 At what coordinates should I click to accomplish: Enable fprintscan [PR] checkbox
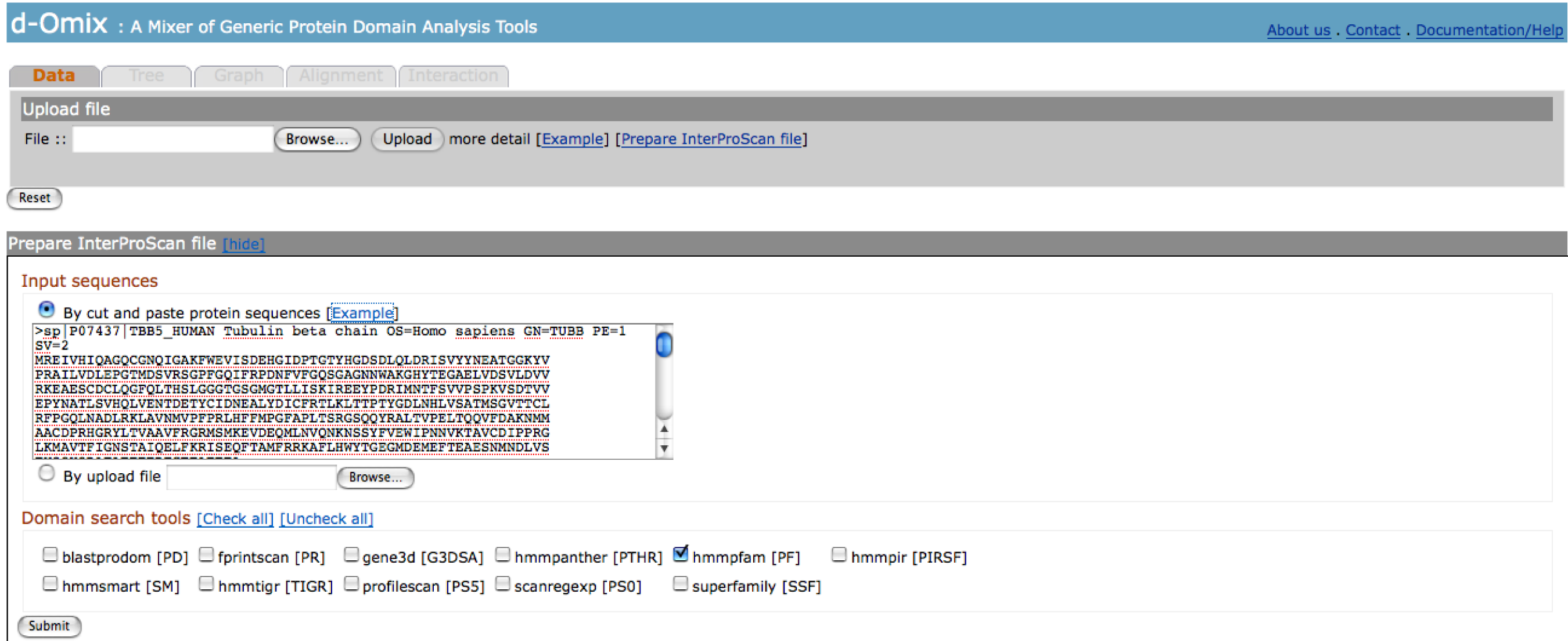click(x=206, y=554)
